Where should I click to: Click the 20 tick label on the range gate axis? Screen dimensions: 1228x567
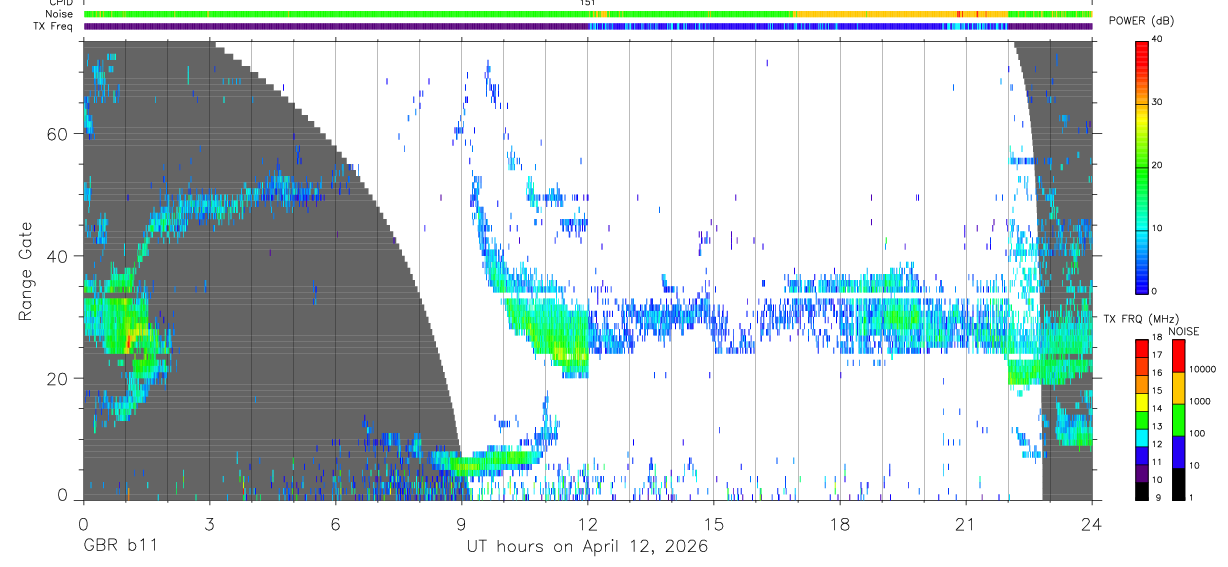click(57, 378)
